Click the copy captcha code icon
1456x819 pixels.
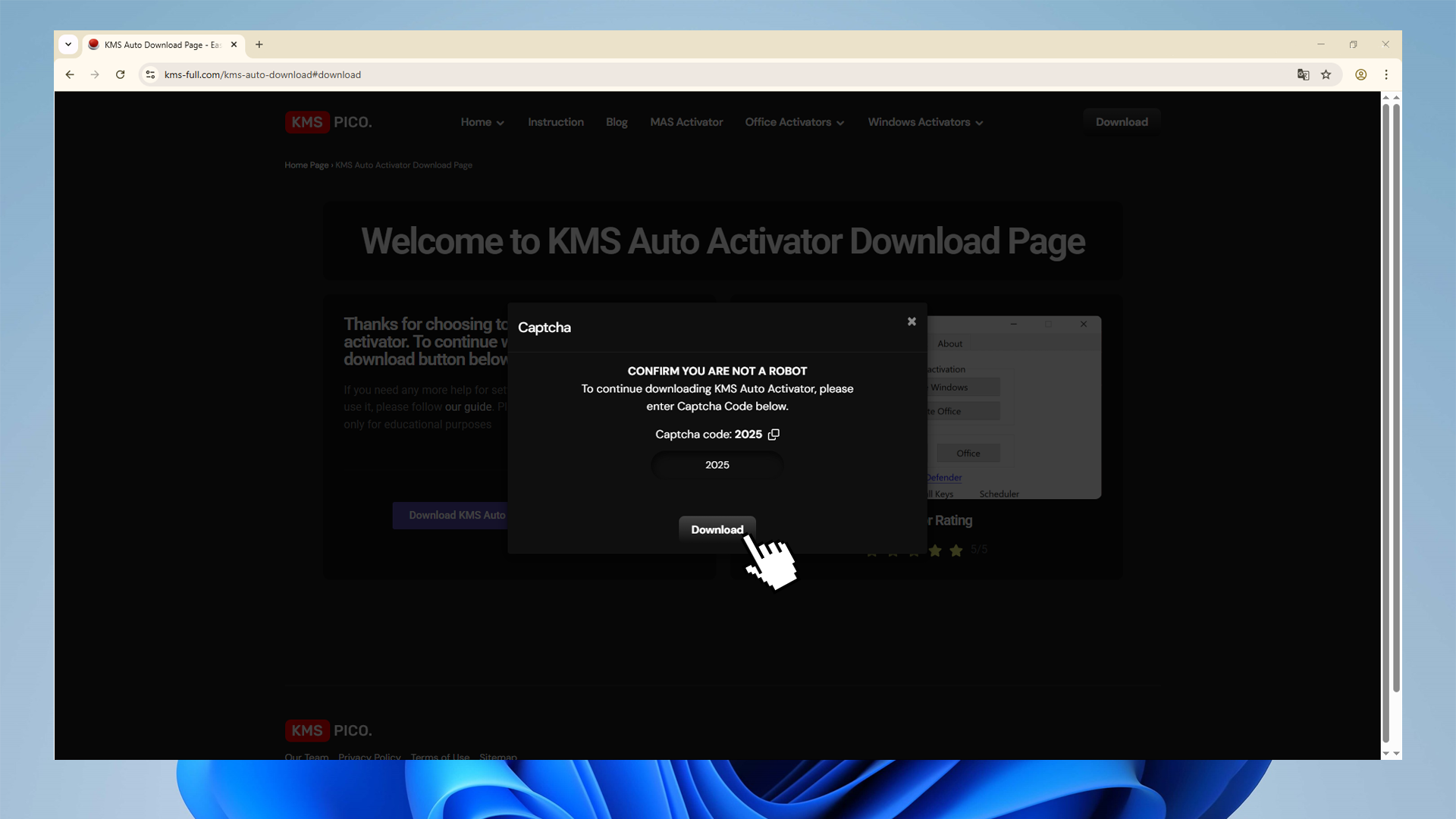tap(773, 435)
